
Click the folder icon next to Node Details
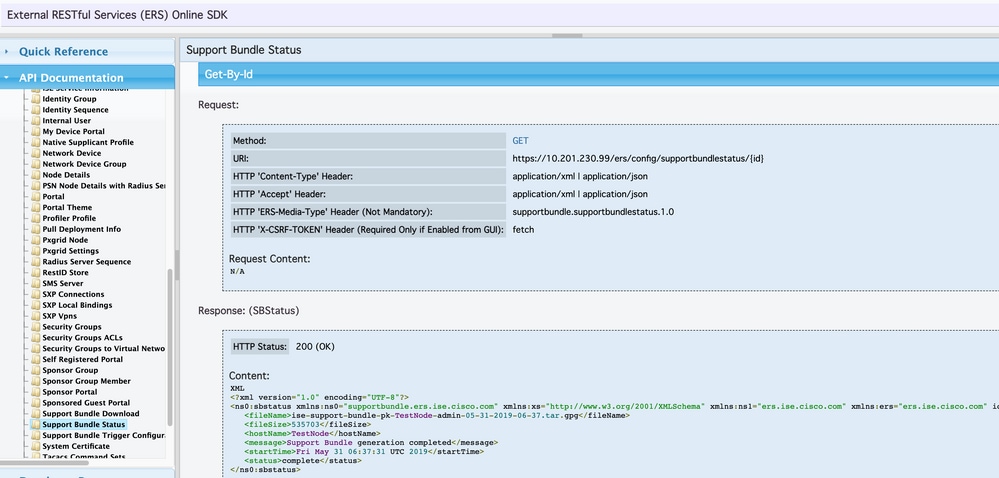tap(36, 175)
